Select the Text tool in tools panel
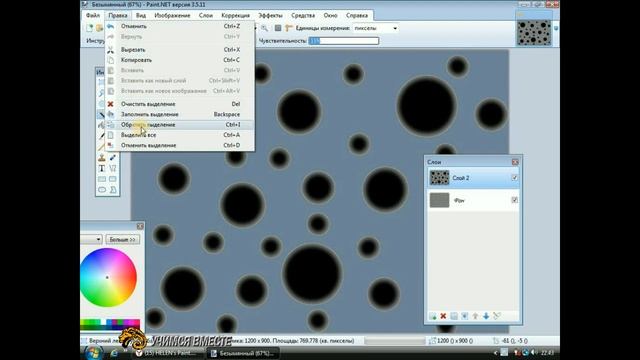 [102, 168]
